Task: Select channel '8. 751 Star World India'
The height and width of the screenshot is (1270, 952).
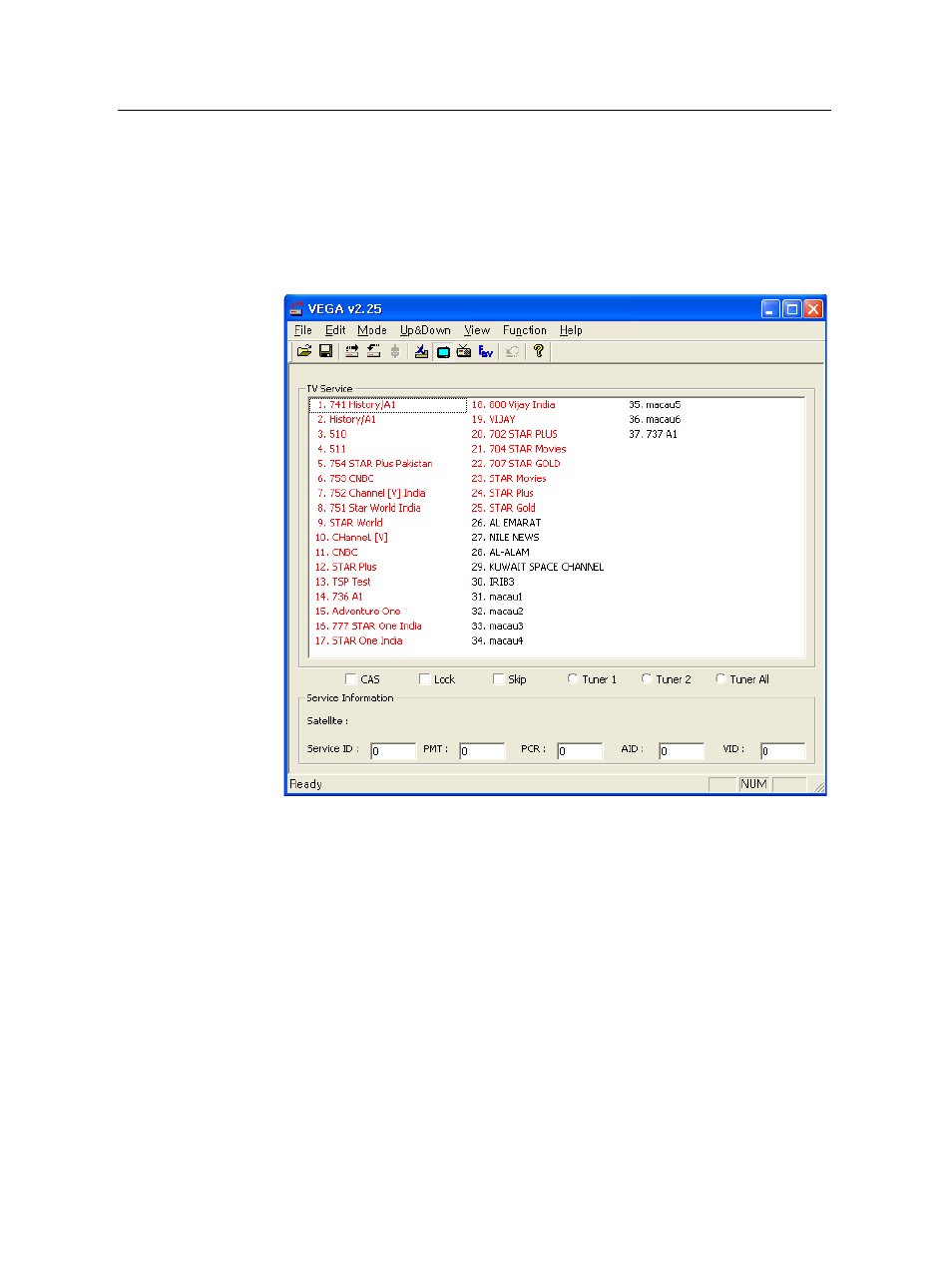Action: [x=369, y=509]
